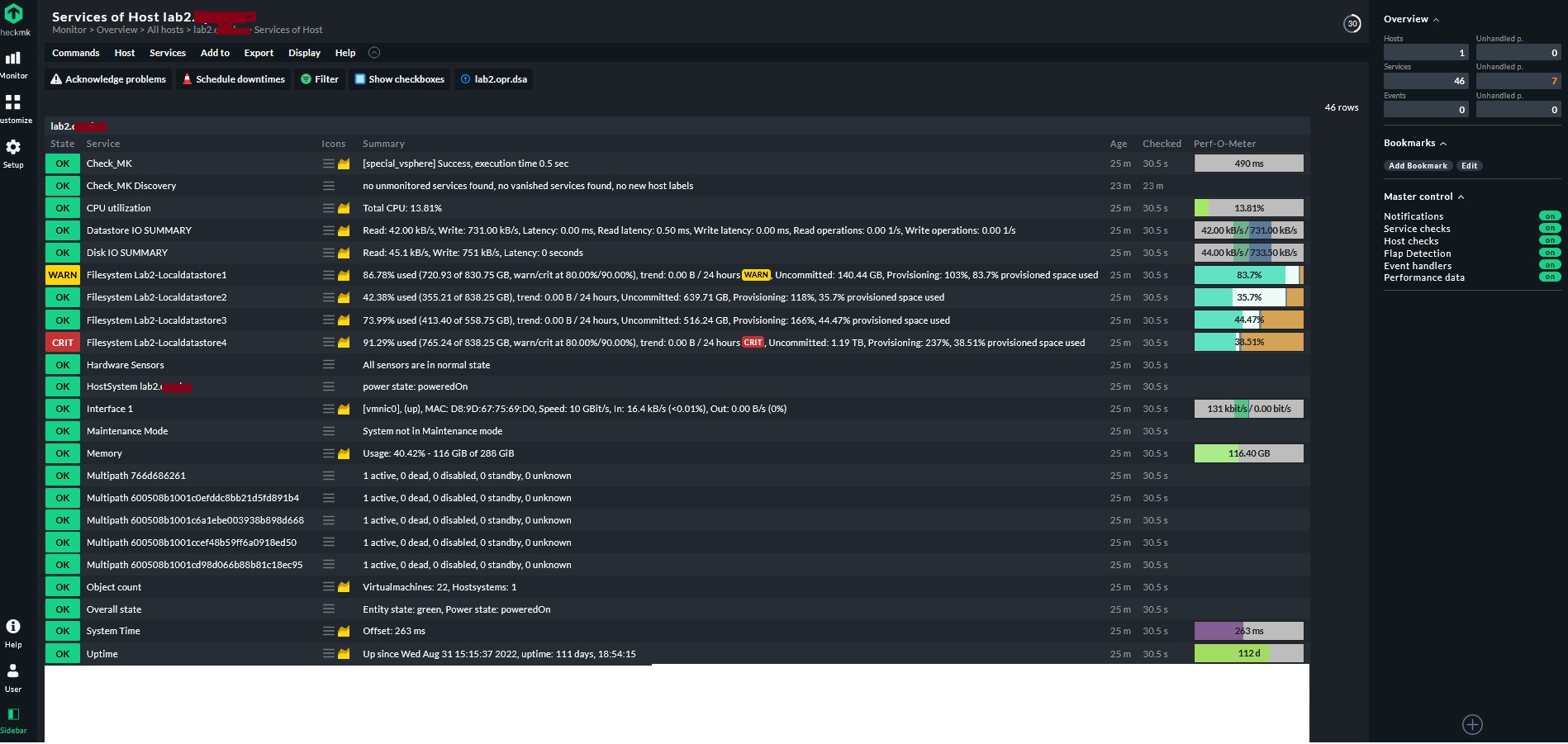Collapse the Overview panel

[1437, 19]
